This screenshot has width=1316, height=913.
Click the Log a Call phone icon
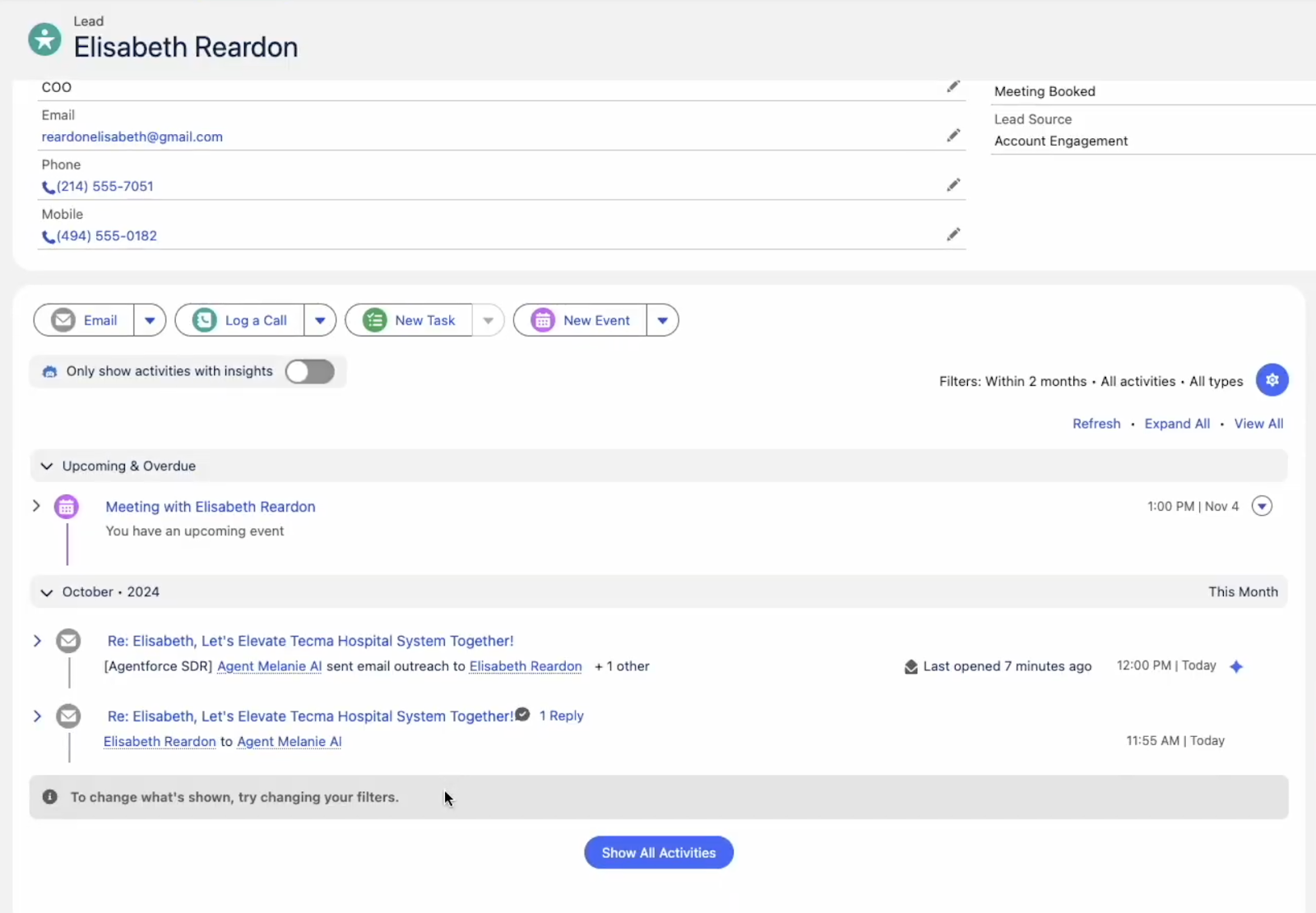pyautogui.click(x=205, y=320)
